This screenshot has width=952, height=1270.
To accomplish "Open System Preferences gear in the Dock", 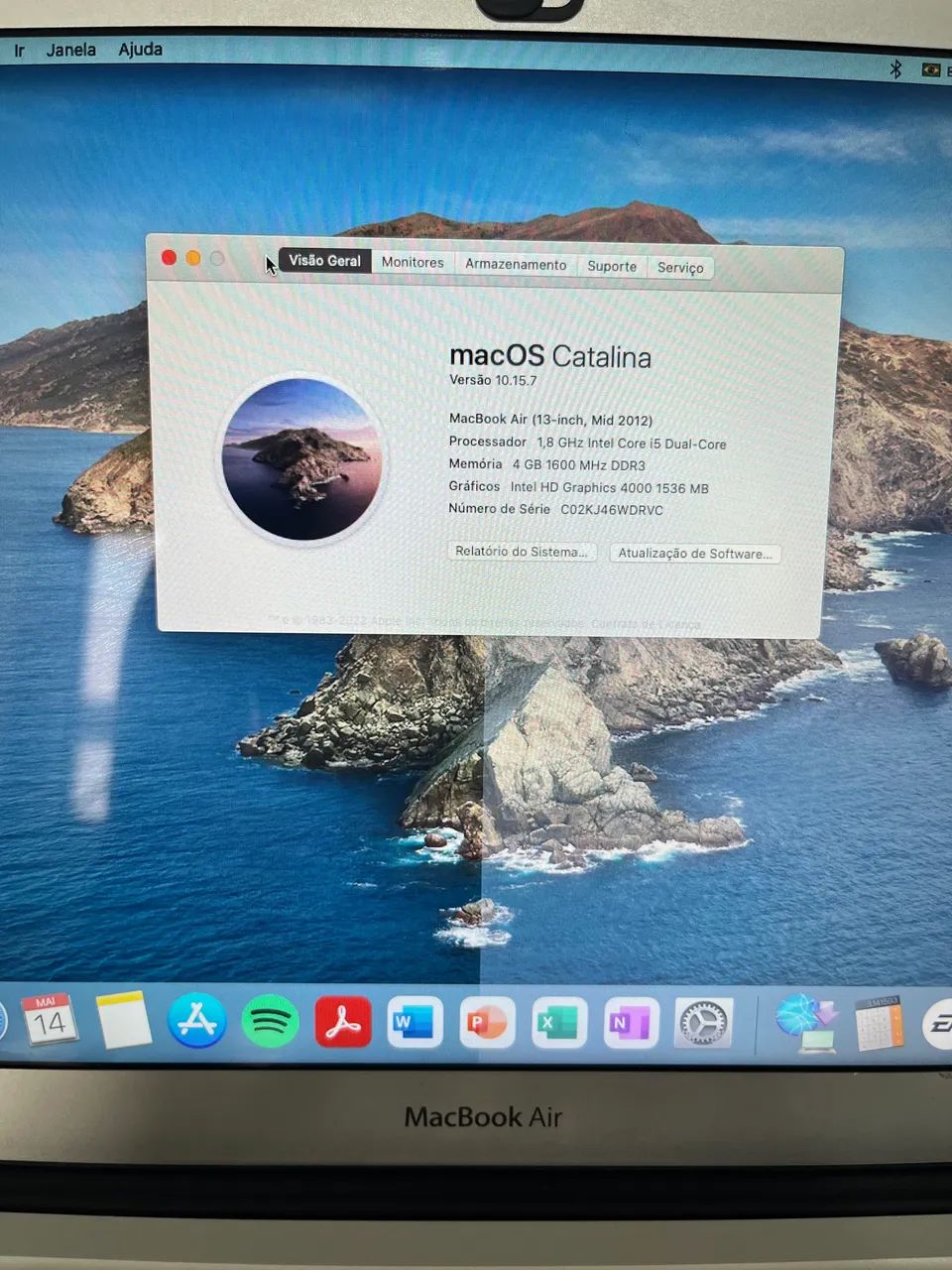I will coord(703,1023).
